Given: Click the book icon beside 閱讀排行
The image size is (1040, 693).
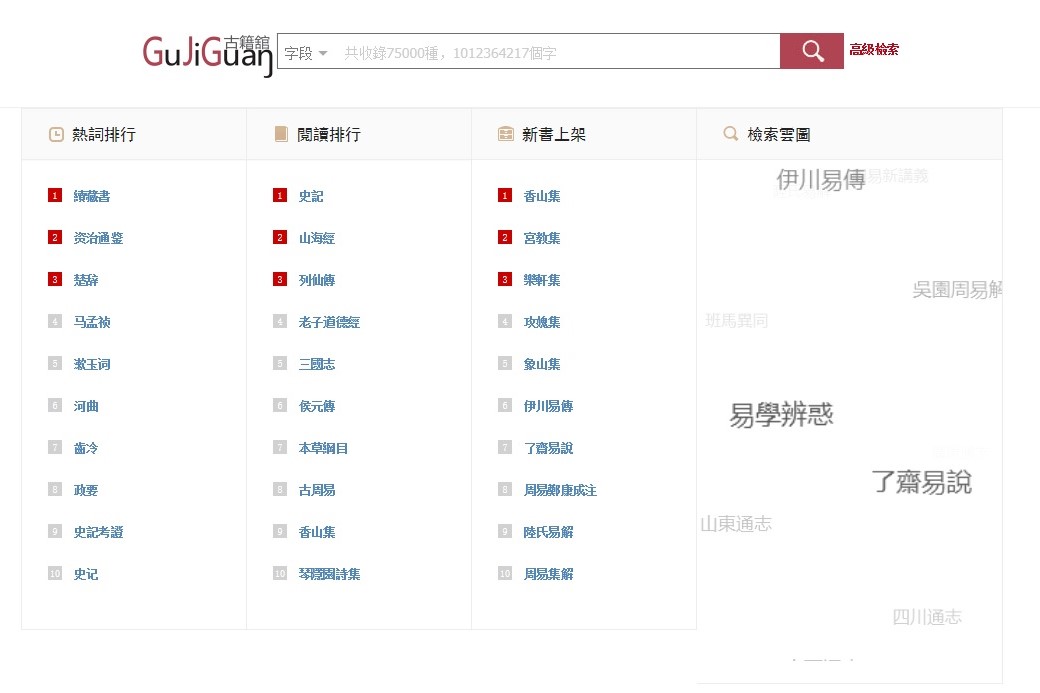Looking at the screenshot, I should tap(281, 134).
